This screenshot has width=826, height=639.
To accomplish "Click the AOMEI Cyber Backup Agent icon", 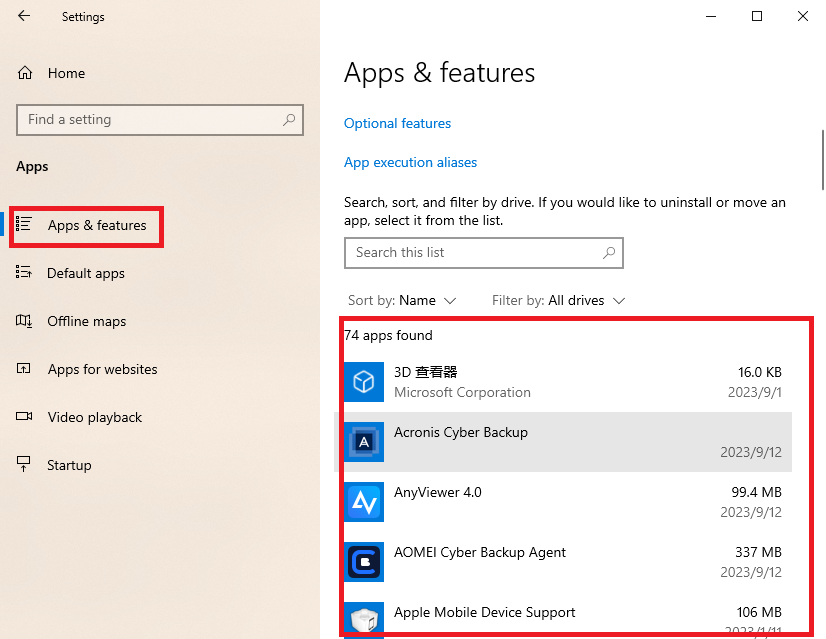I will pos(364,562).
